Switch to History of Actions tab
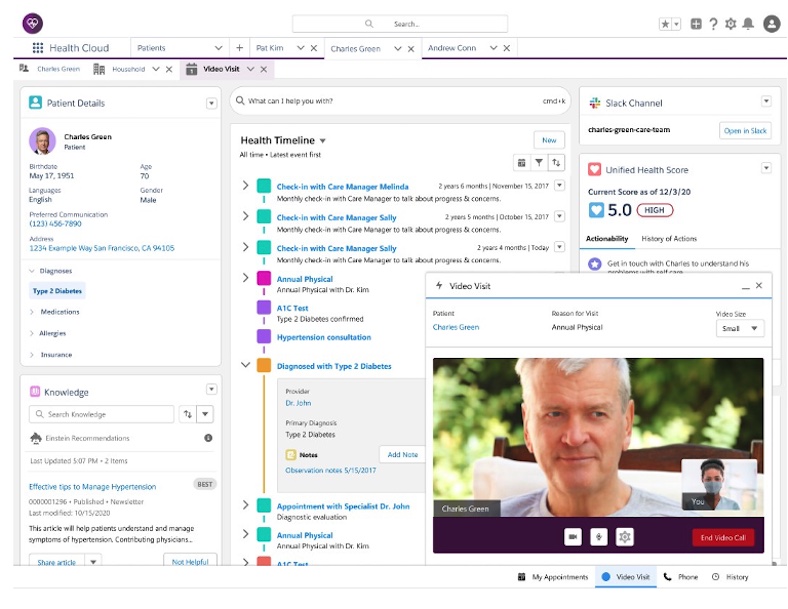This screenshot has height=609, width=788. pos(669,239)
